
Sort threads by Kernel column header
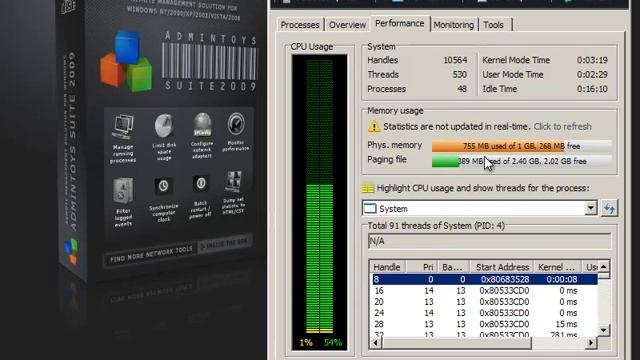point(557,267)
